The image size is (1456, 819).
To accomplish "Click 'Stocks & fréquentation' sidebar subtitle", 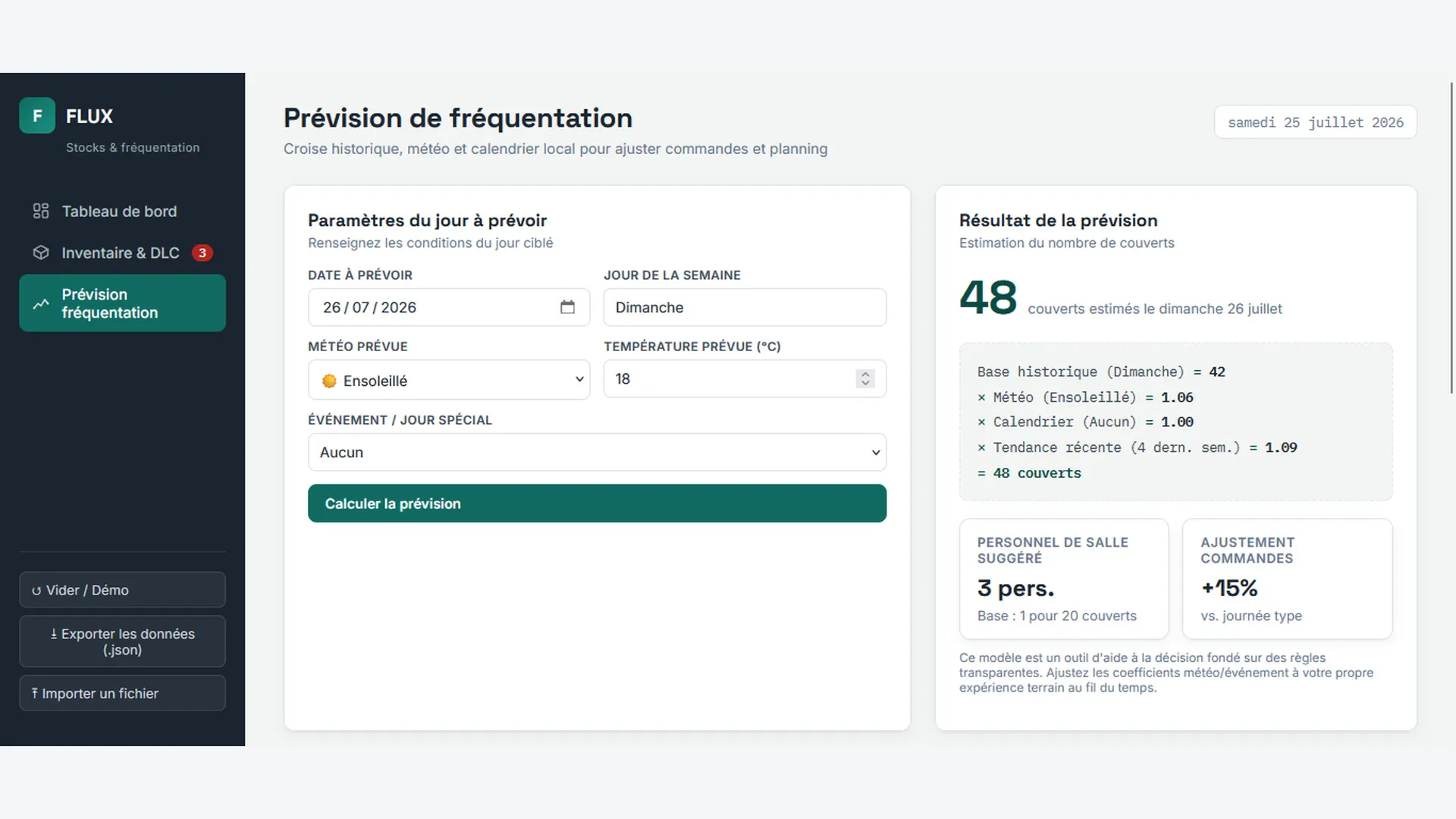I will [x=133, y=147].
